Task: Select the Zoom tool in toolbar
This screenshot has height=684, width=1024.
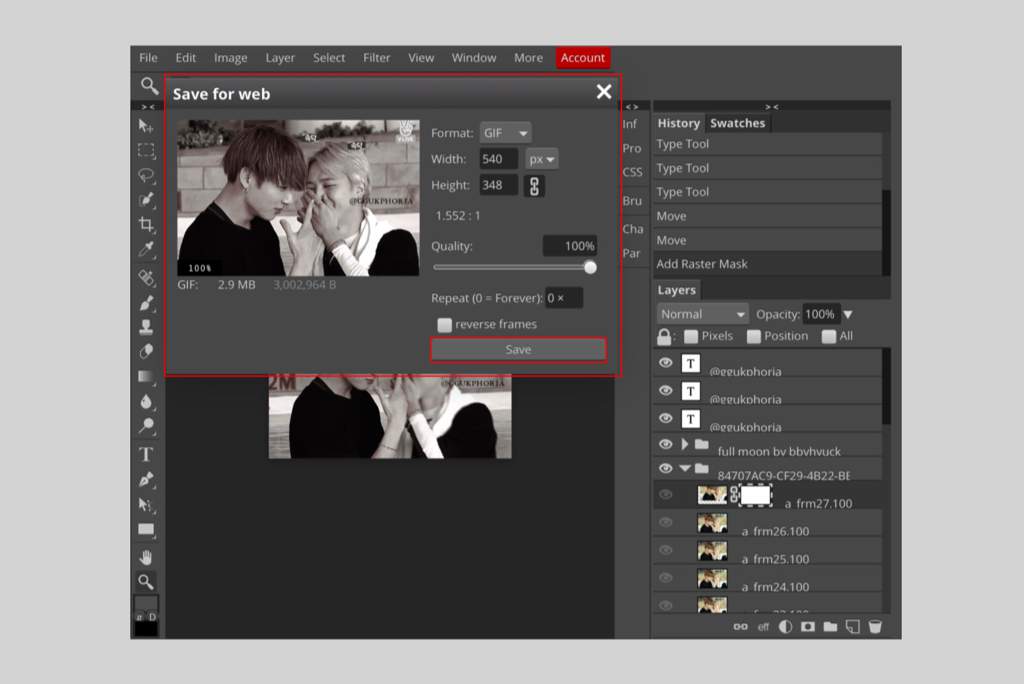Action: 146,581
